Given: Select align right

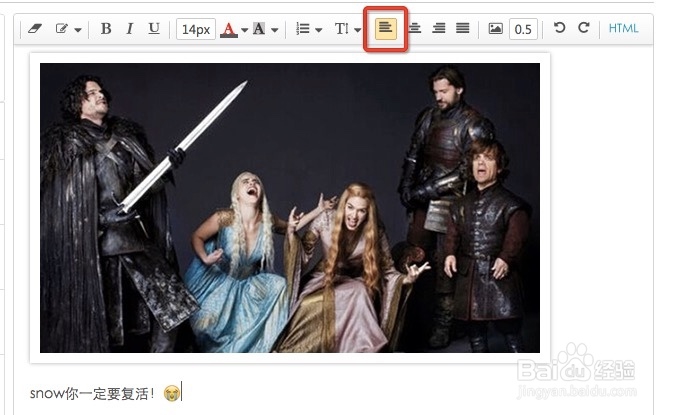Looking at the screenshot, I should click(439, 28).
